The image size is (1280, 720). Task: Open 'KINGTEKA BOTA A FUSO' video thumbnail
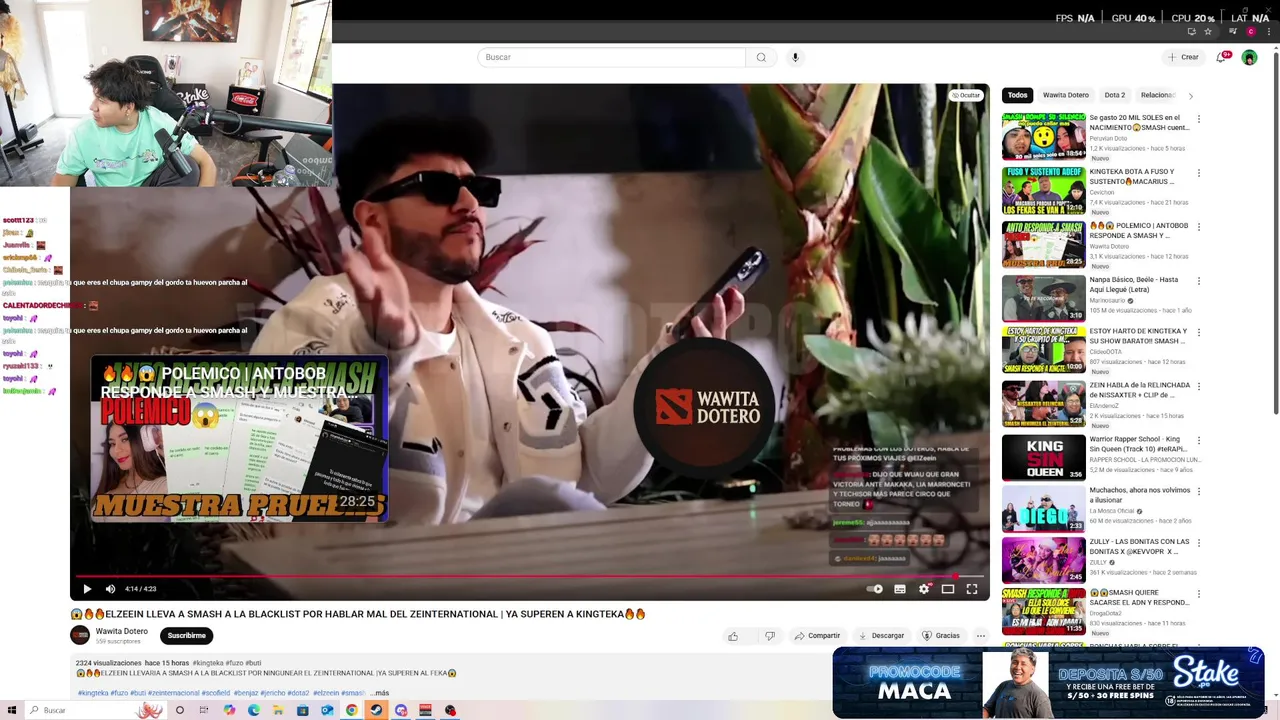(x=1044, y=191)
